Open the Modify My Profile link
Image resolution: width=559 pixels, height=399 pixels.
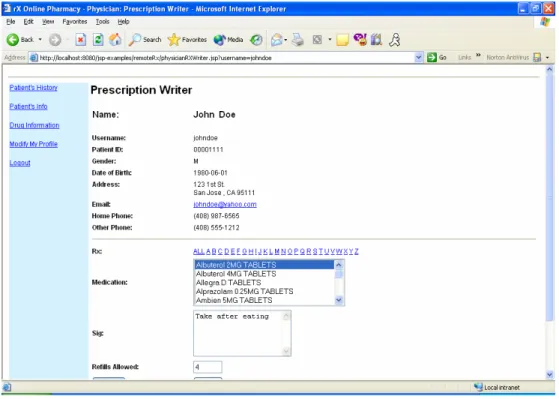point(34,144)
